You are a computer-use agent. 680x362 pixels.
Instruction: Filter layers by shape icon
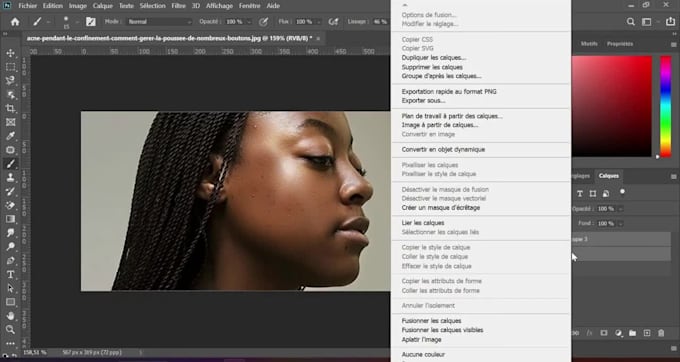[593, 194]
